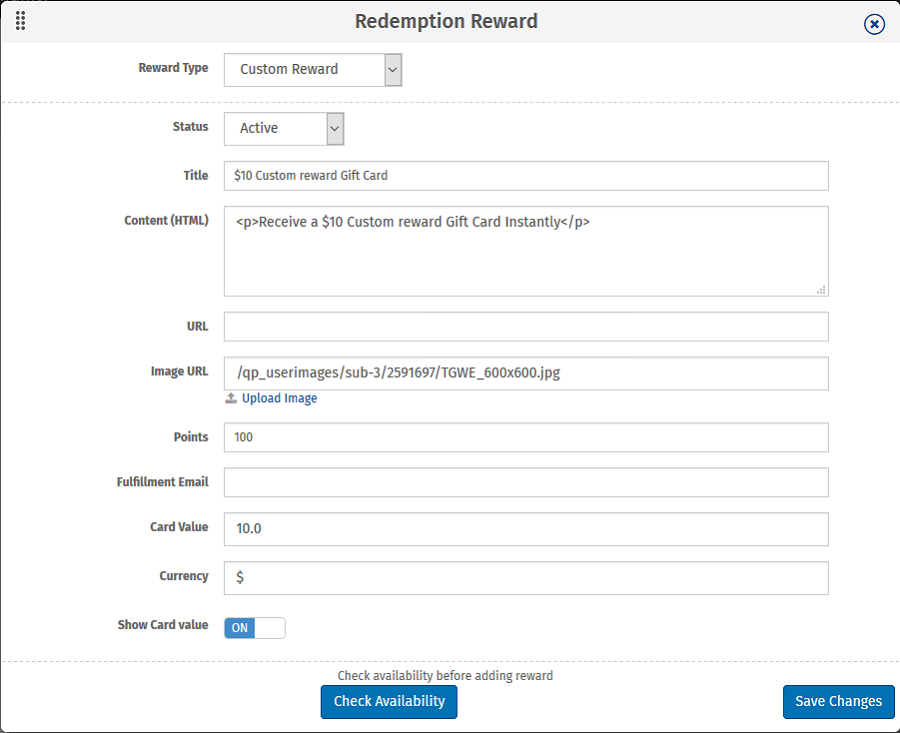Click the Upload Image link
The width and height of the screenshot is (900, 733).
[279, 398]
